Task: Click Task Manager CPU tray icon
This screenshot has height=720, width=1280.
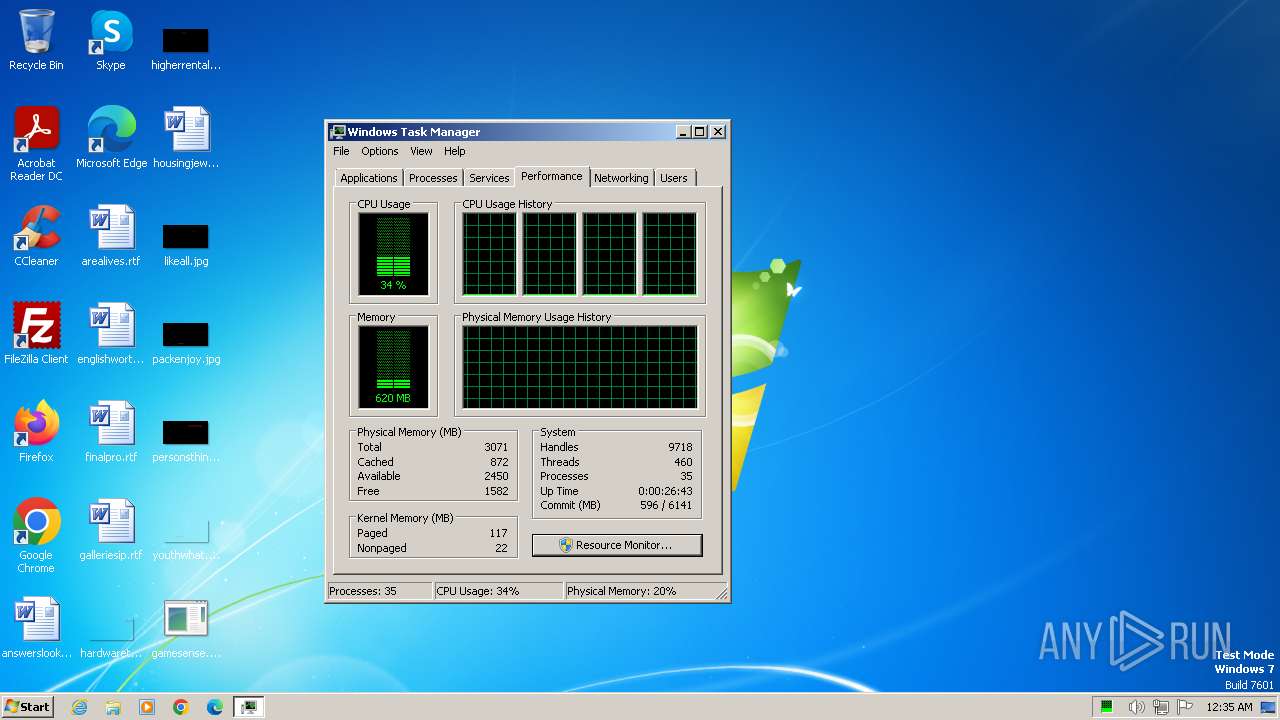Action: [1107, 707]
